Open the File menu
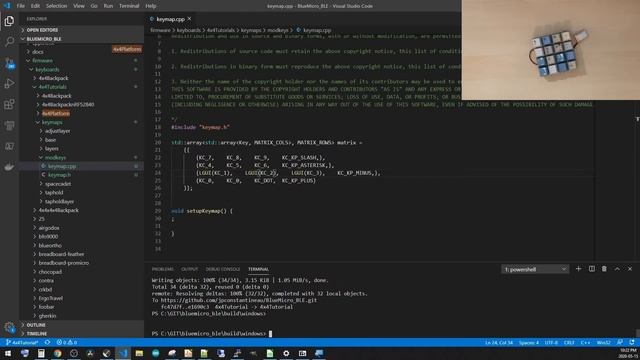 [x=20, y=6]
